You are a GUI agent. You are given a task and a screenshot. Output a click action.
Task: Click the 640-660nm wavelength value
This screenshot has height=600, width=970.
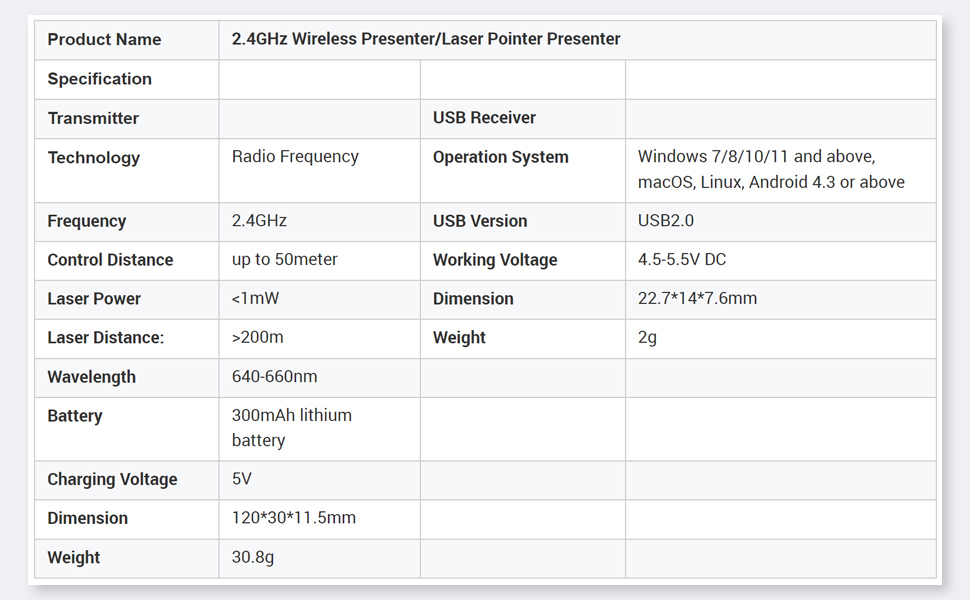pos(274,377)
